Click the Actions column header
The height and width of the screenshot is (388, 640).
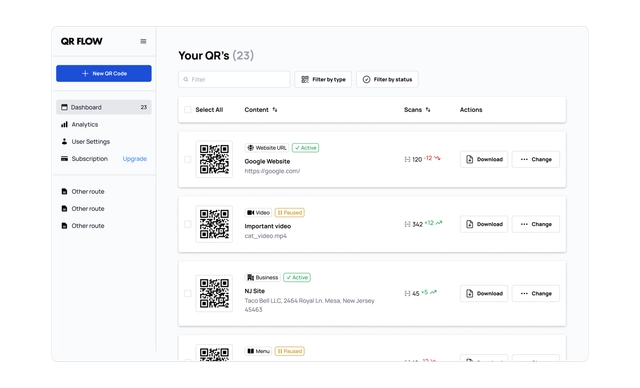point(471,110)
